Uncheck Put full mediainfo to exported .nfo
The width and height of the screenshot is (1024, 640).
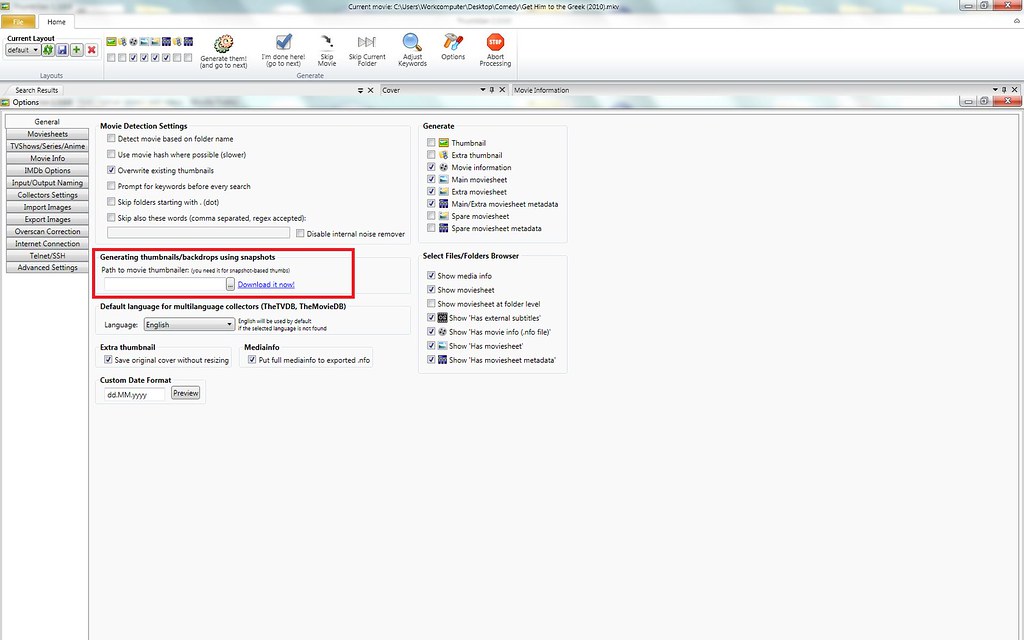(x=252, y=360)
